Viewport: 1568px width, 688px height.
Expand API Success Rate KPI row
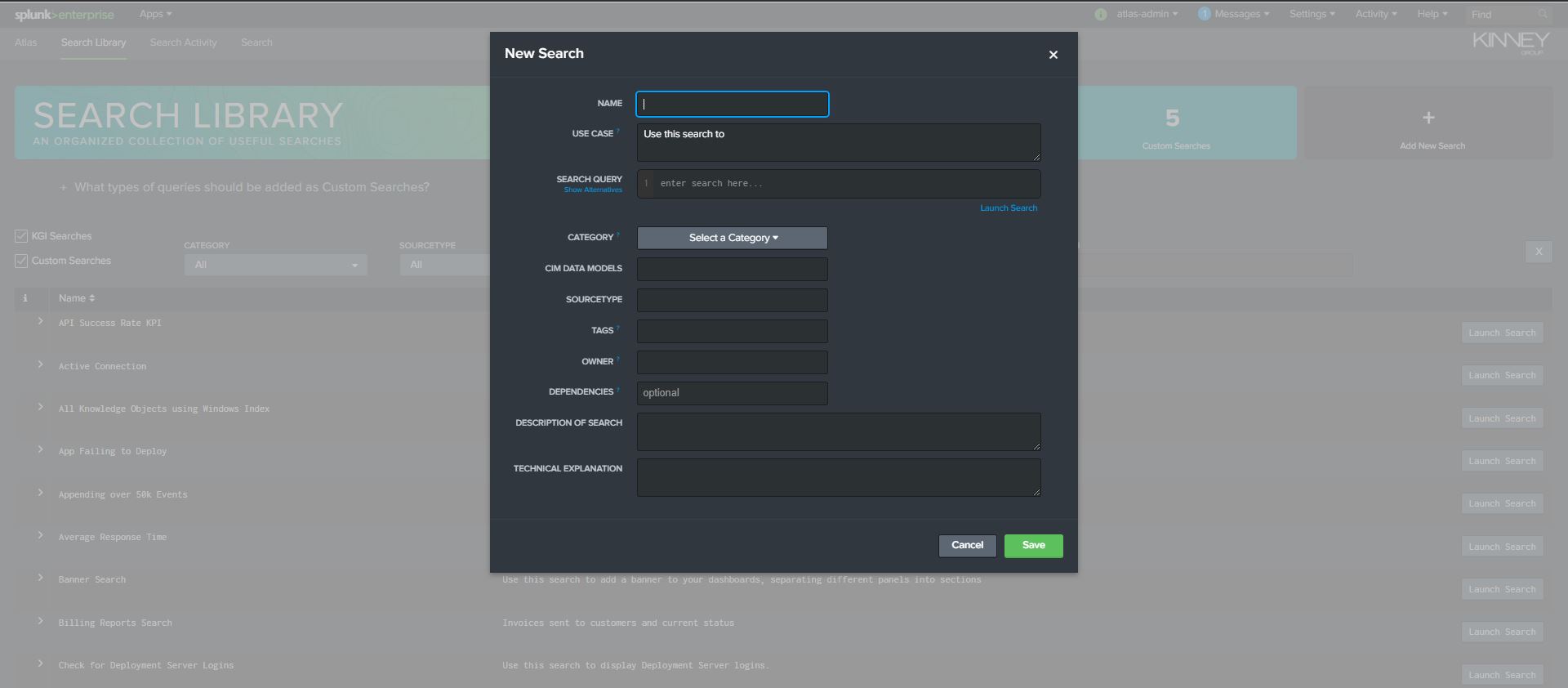pos(40,321)
